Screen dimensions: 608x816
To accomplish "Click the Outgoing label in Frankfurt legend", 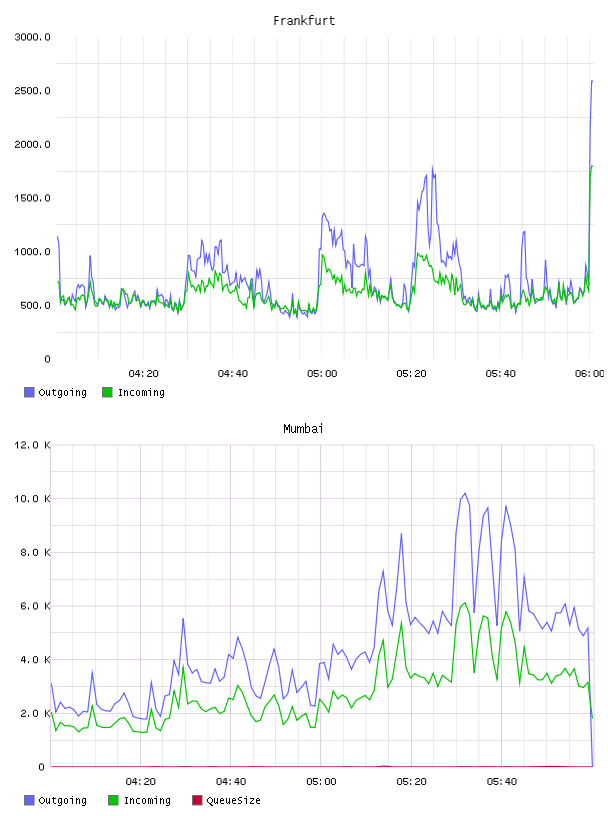I will 62,392.
